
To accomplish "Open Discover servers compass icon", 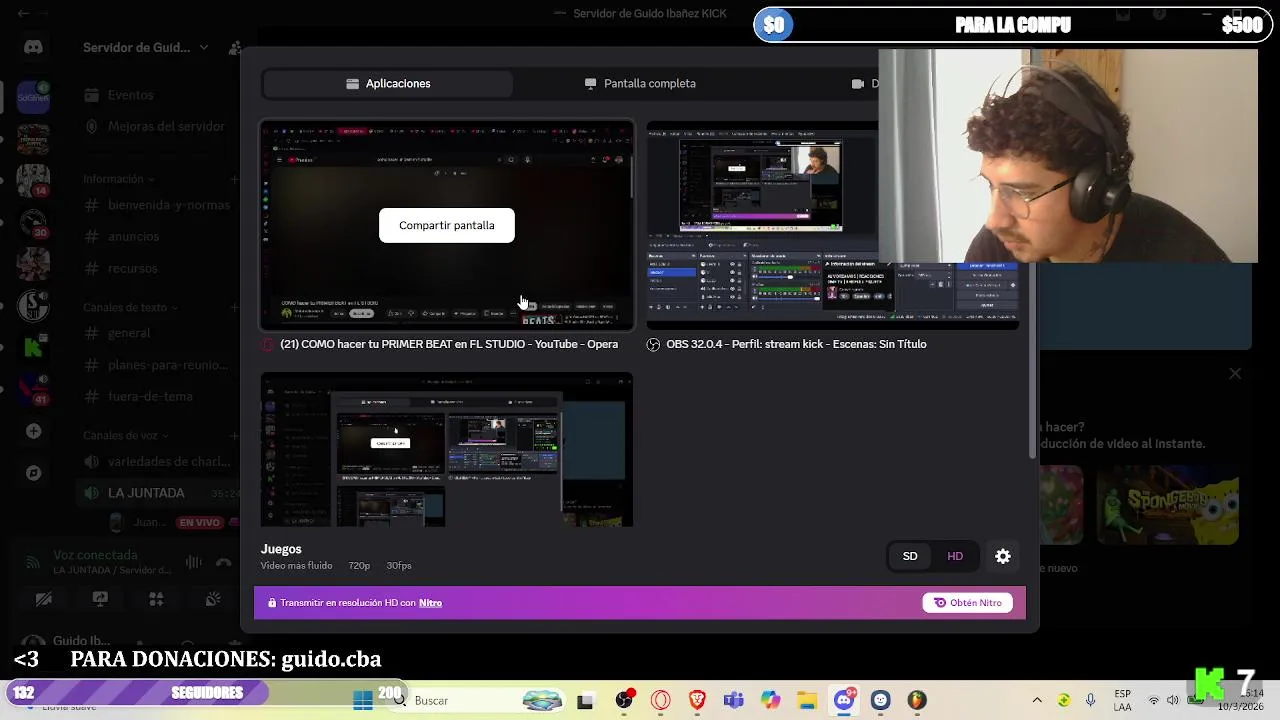I will tap(33, 473).
